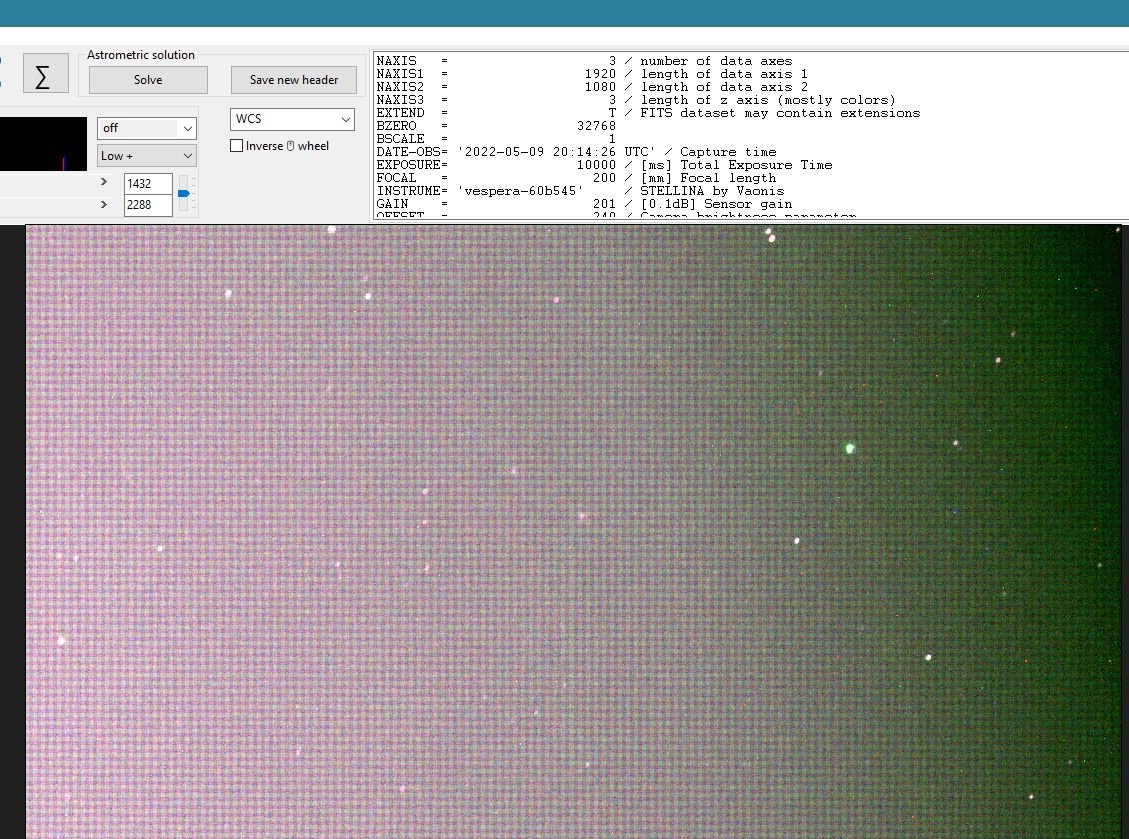Viewport: 1129px width, 839px height.
Task: Click the NAXIS1 line in the header
Action: pyautogui.click(x=592, y=74)
